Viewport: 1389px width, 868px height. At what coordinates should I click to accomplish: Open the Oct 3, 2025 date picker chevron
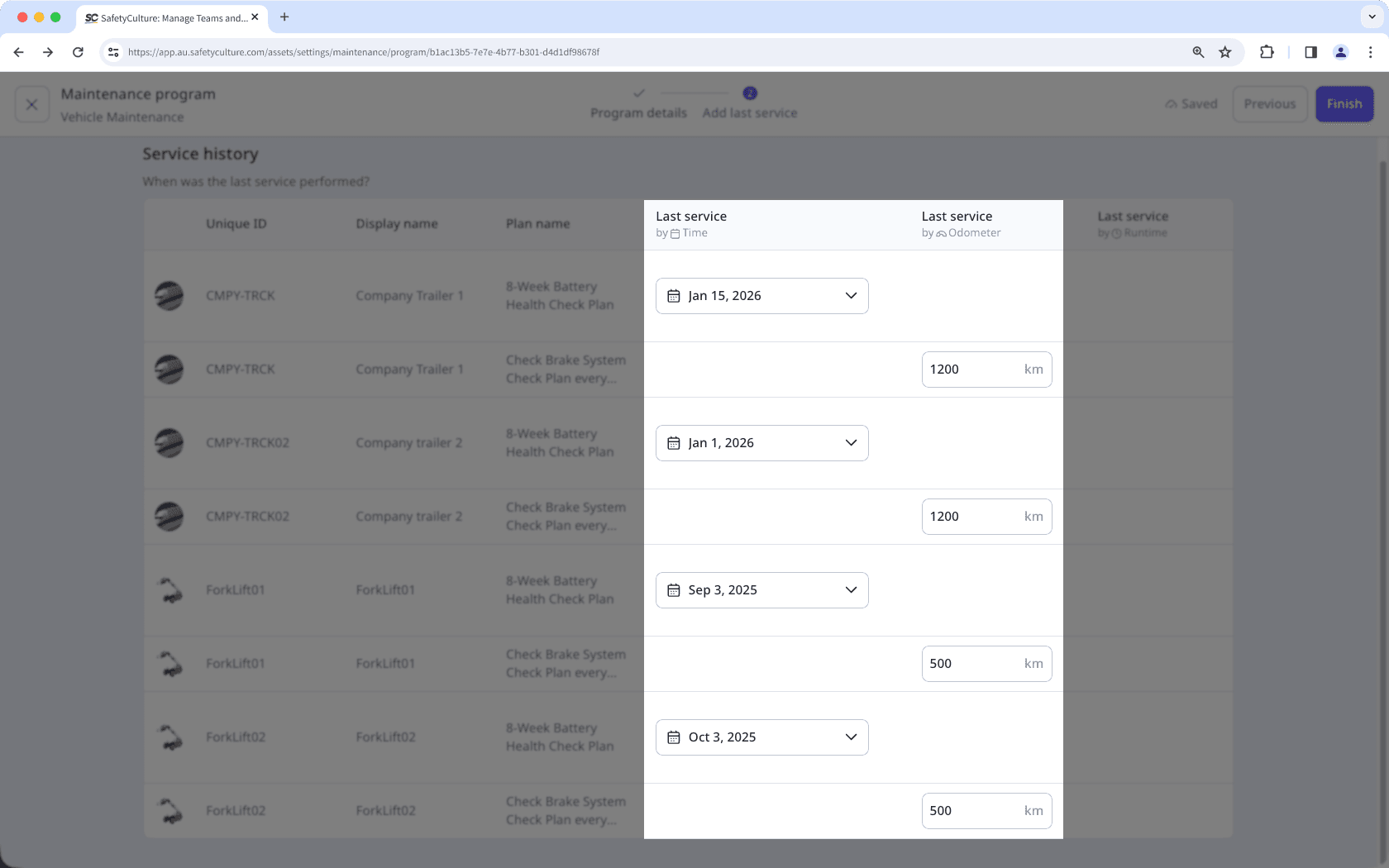[x=851, y=737]
